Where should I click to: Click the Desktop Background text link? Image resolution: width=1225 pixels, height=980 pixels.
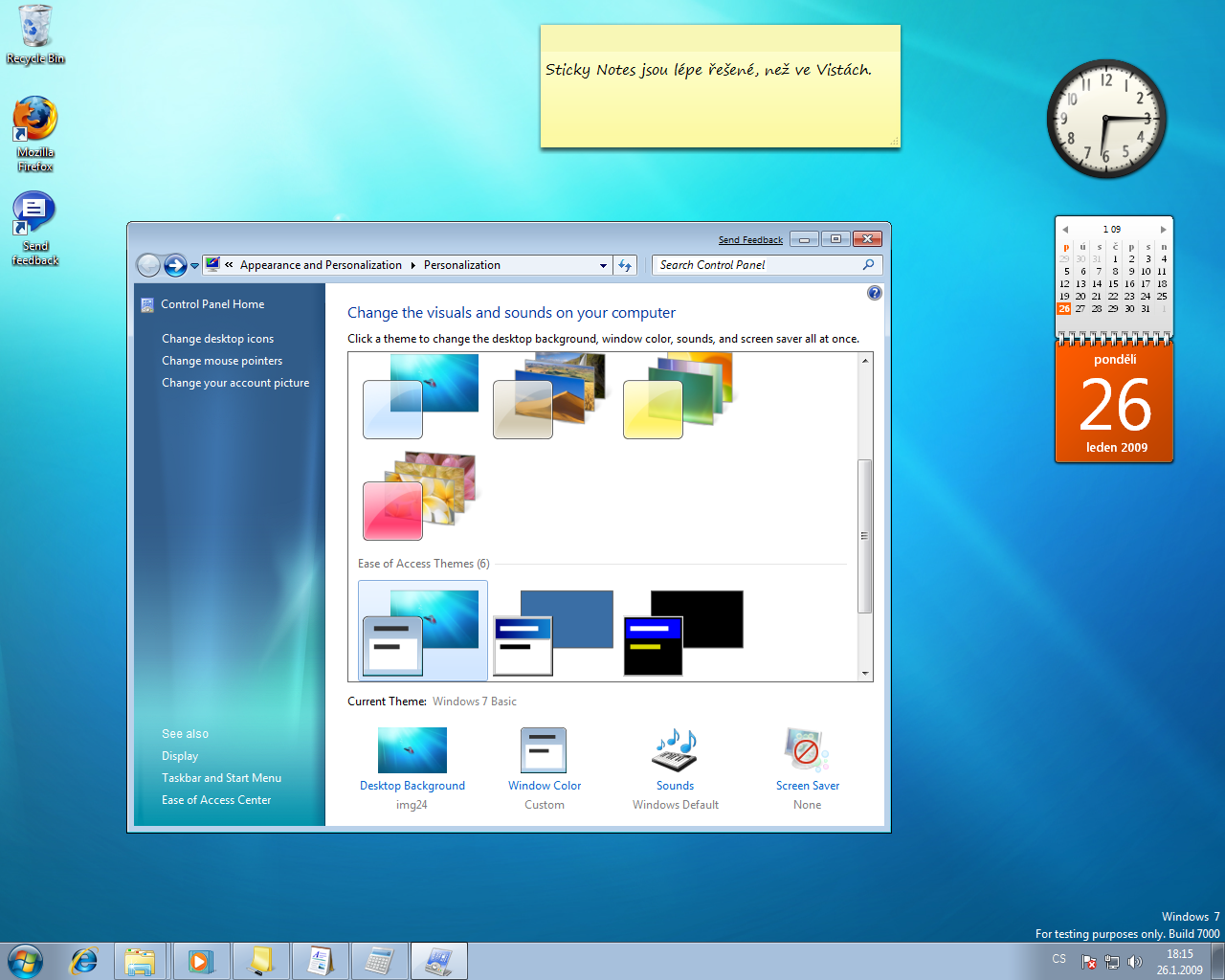pyautogui.click(x=412, y=786)
